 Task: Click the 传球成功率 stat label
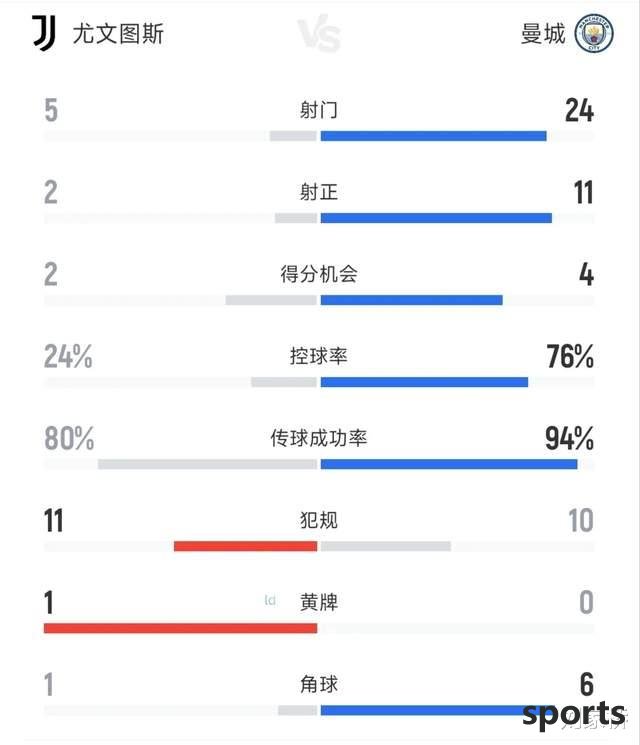tap(319, 438)
